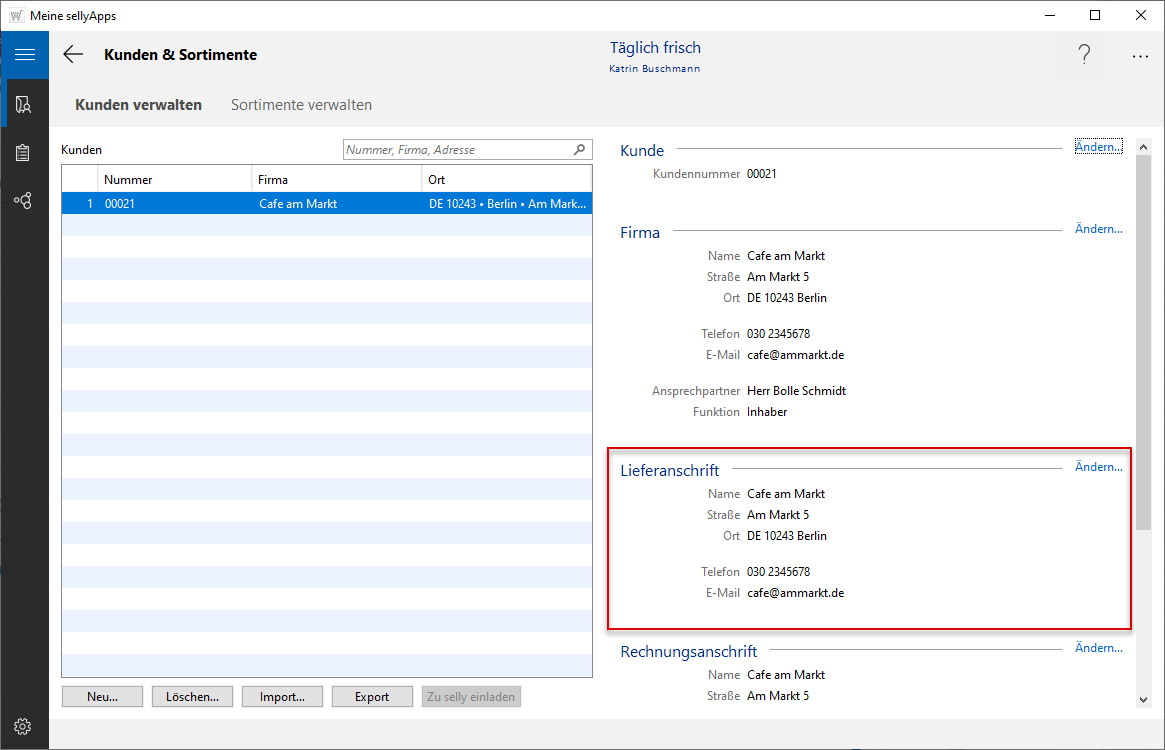Click the share connections sidebar icon
The height and width of the screenshot is (750, 1165).
(24, 201)
